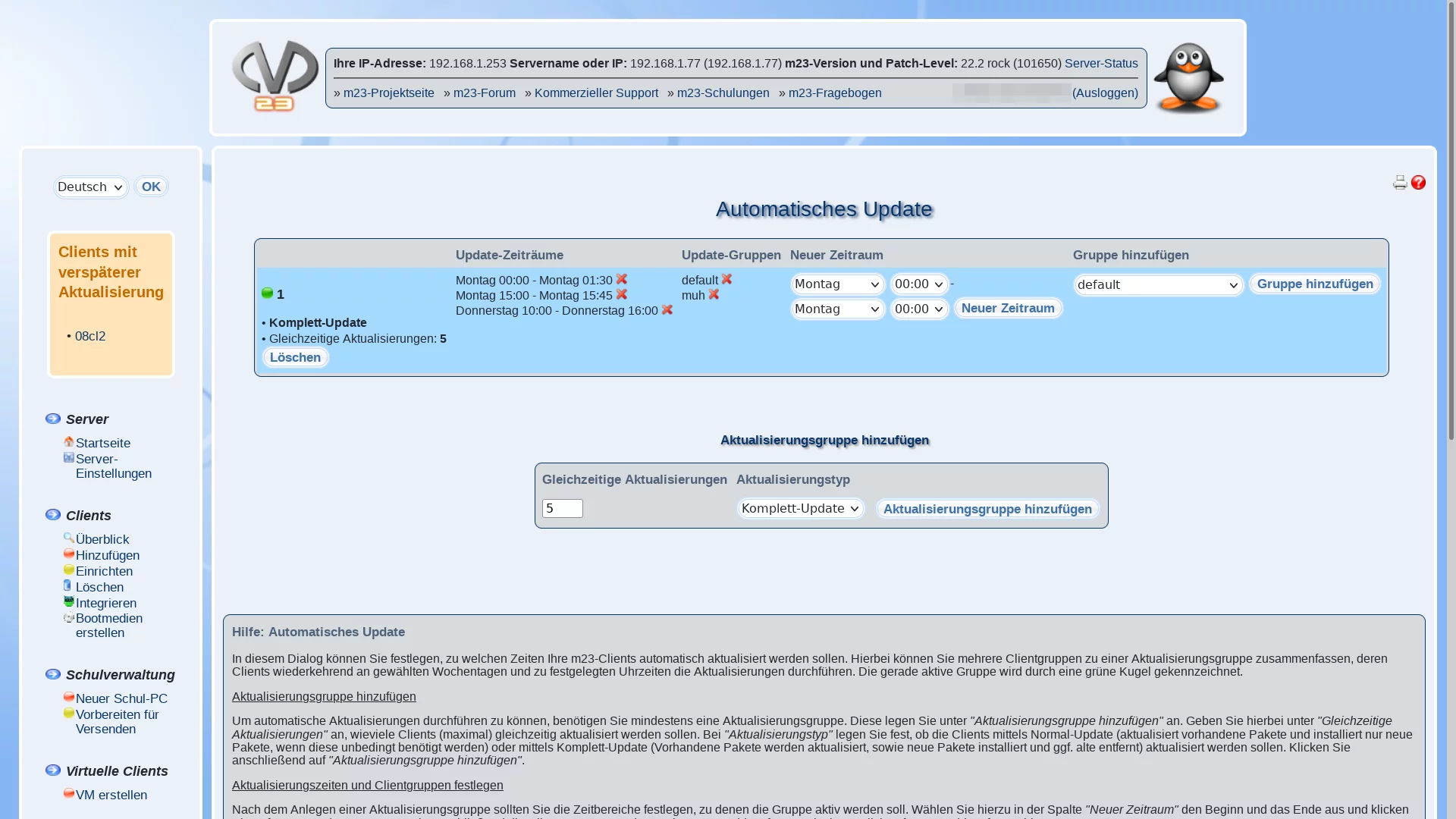Open the VM erstellen link
This screenshot has height=819, width=1456.
[x=111, y=795]
